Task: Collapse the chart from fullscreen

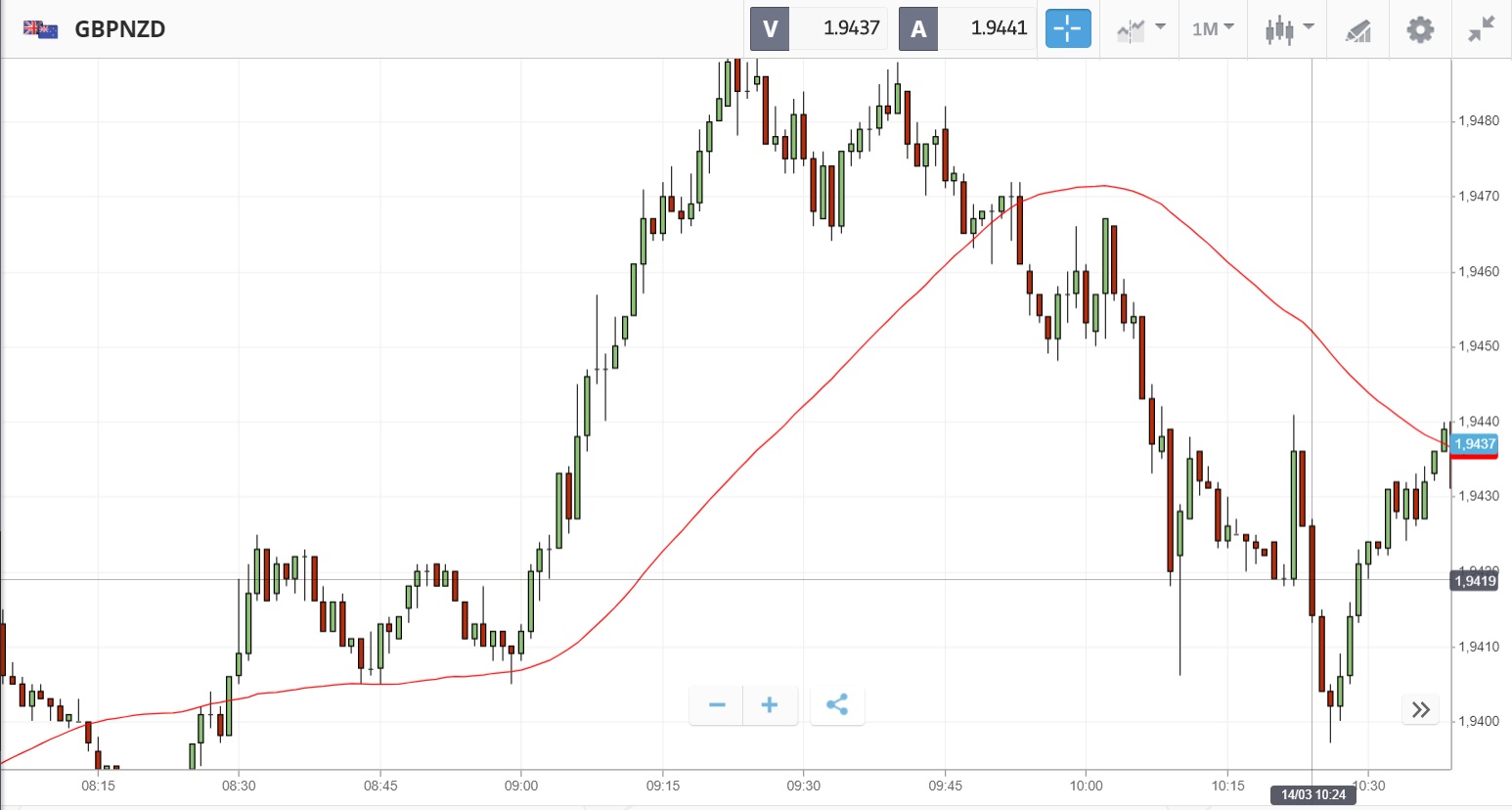Action: 1482,29
